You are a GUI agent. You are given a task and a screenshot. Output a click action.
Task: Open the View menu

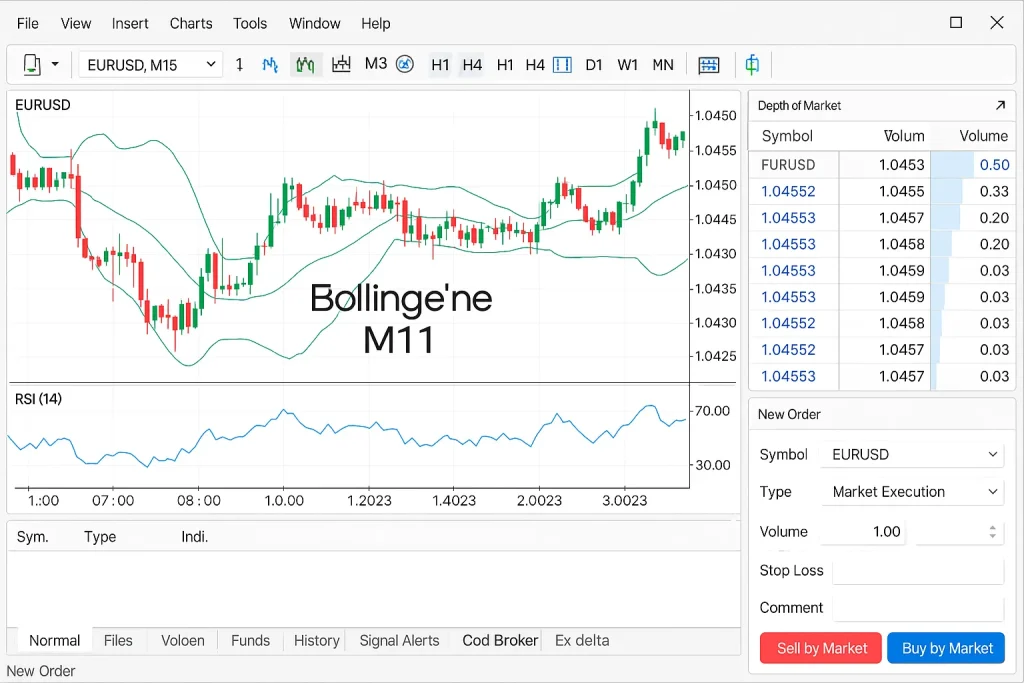tap(76, 24)
